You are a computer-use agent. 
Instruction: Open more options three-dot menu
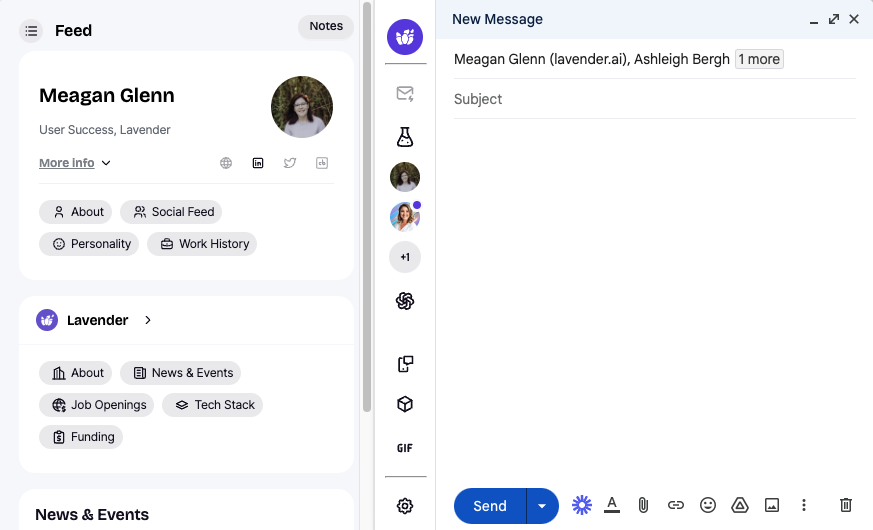[x=803, y=505]
